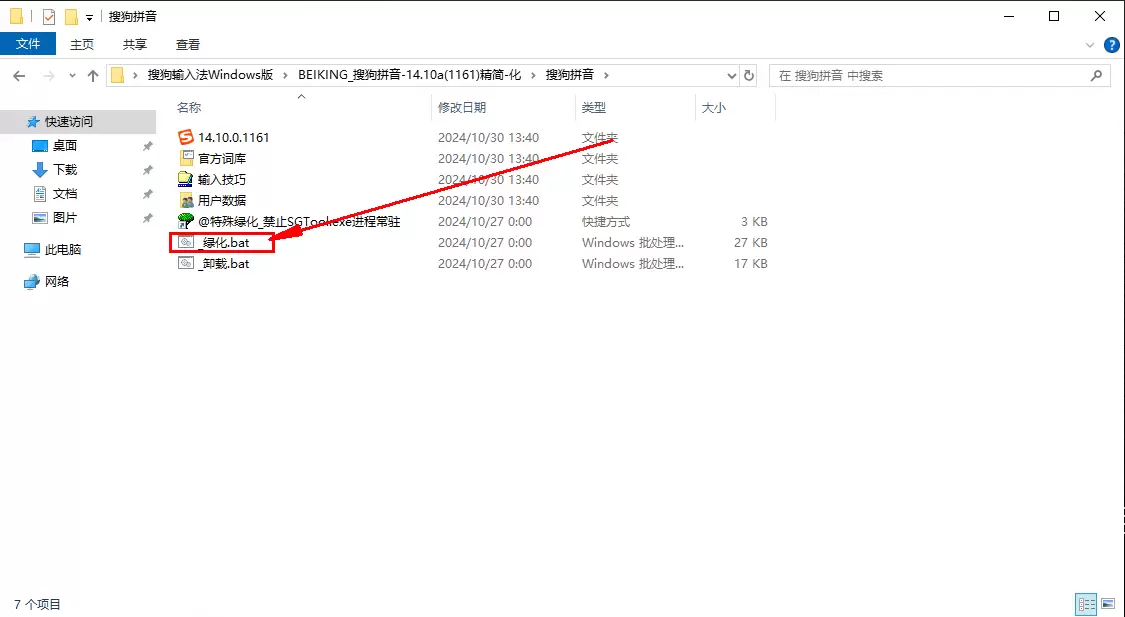Go up one folder level
The height and width of the screenshot is (617, 1125).
[93, 75]
